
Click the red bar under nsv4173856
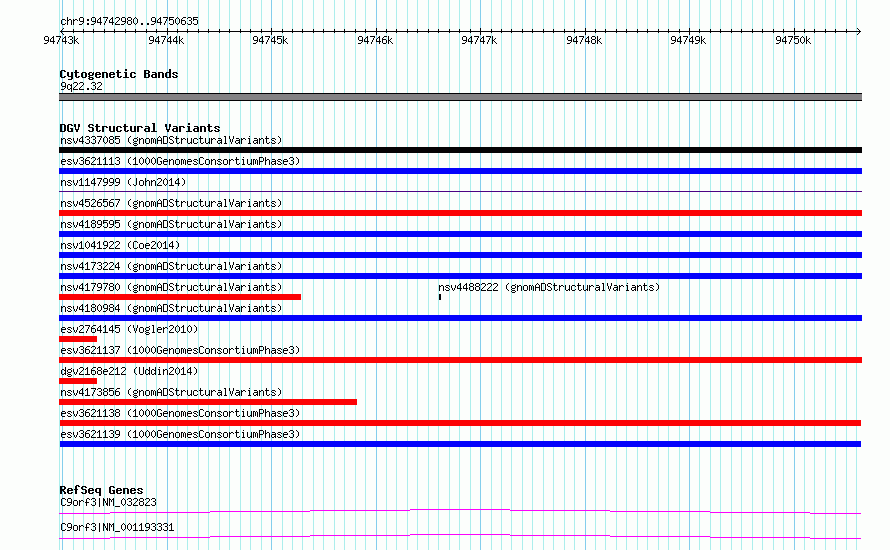point(208,402)
